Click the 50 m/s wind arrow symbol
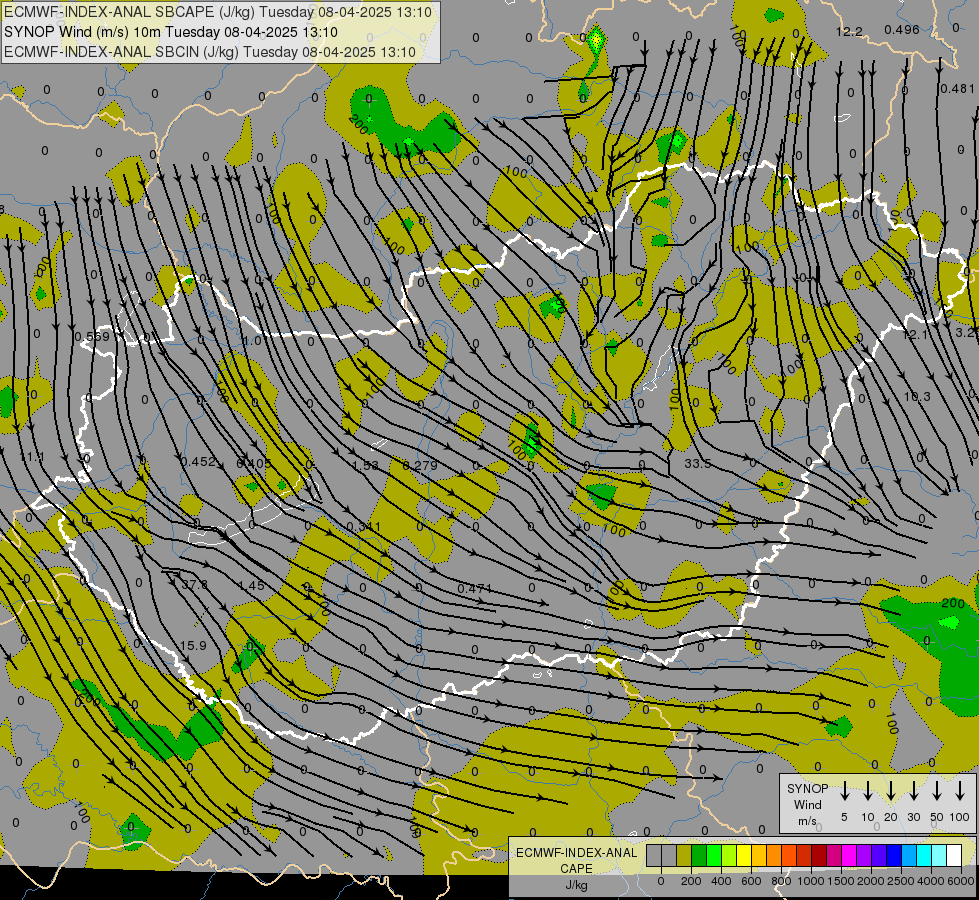The height and width of the screenshot is (900, 979). 937,791
